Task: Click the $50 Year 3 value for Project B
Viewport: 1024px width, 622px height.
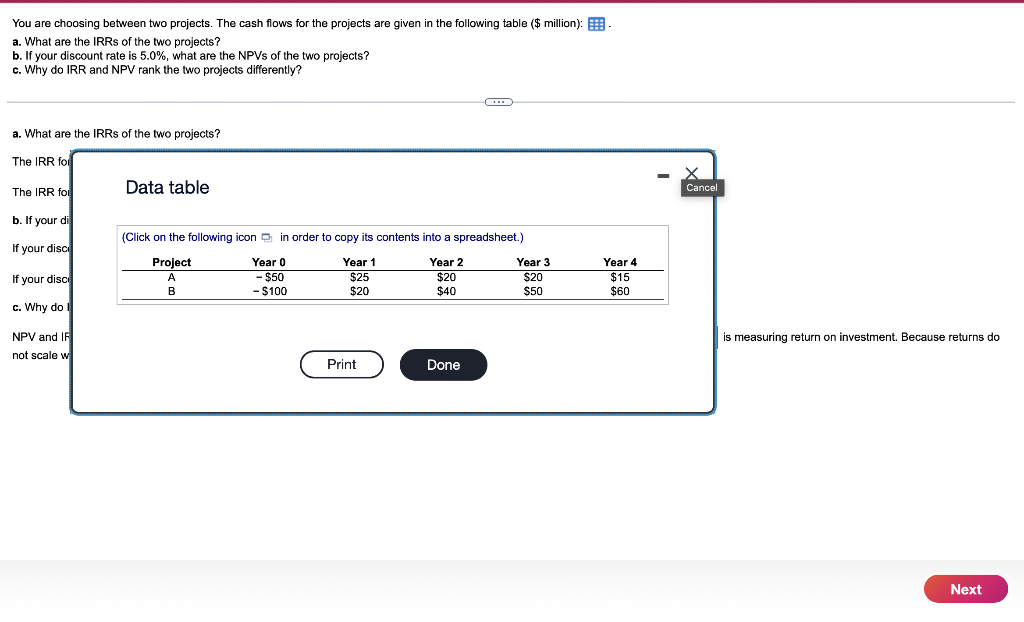Action: click(x=532, y=291)
